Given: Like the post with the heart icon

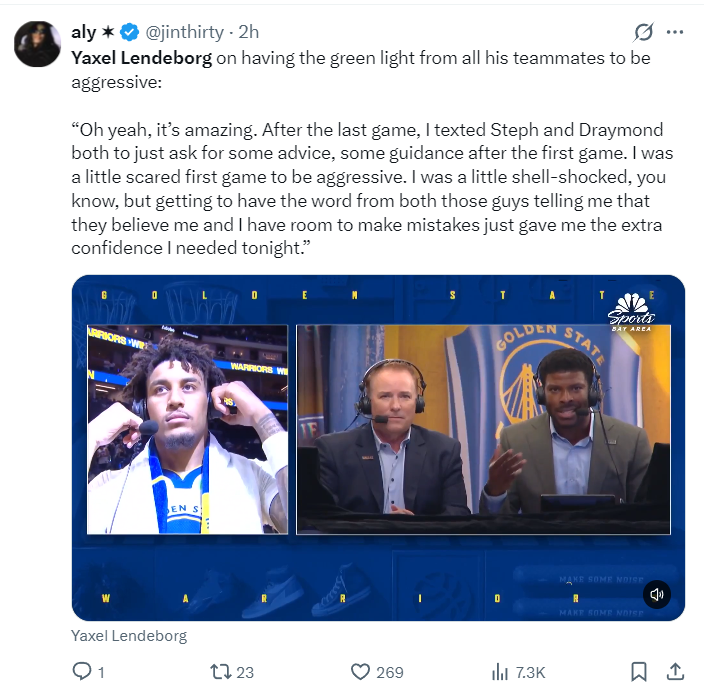Looking at the screenshot, I should point(360,672).
